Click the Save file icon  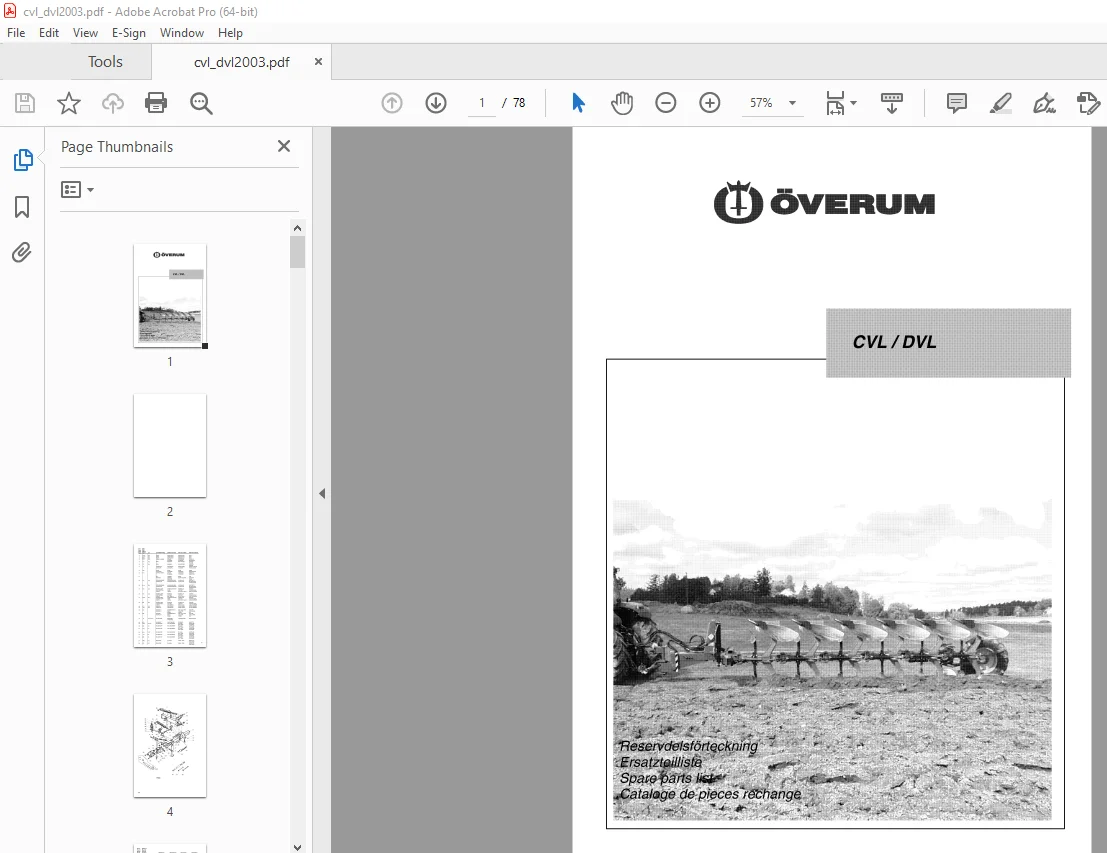(25, 103)
